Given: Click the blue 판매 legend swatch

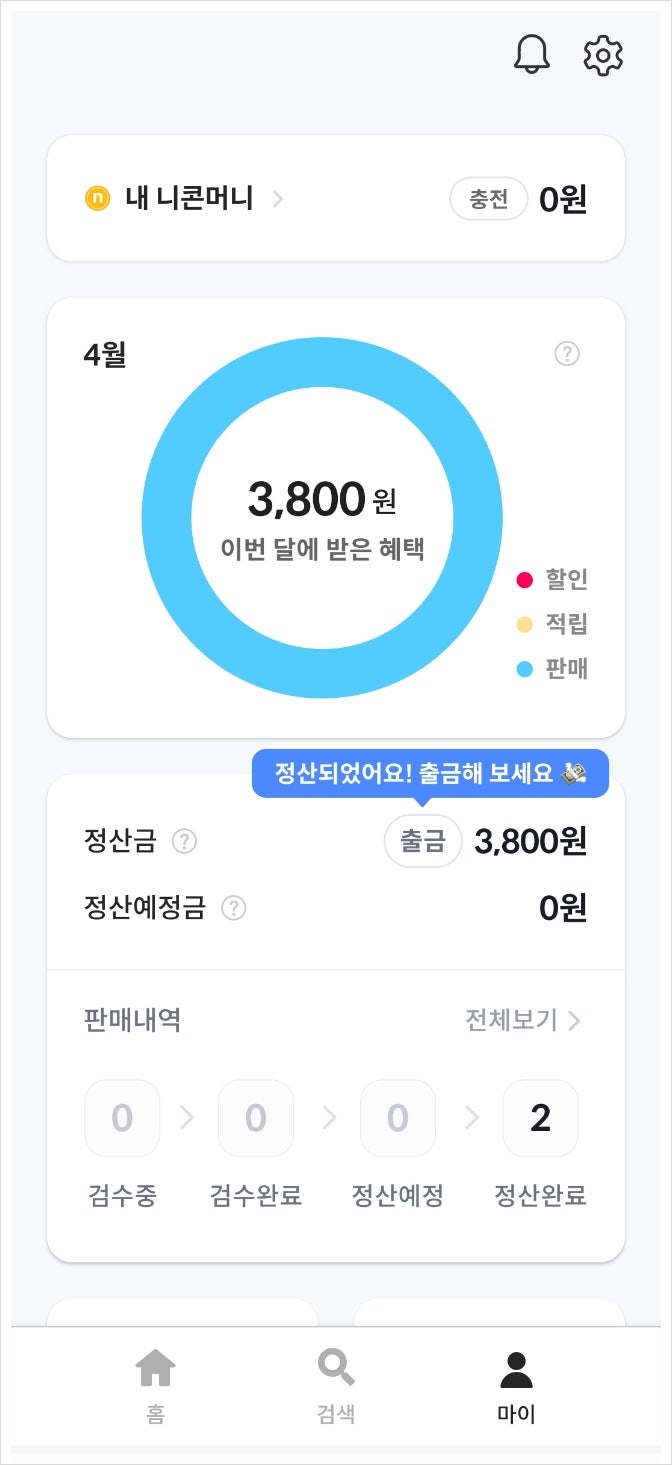Looking at the screenshot, I should click(x=524, y=669).
